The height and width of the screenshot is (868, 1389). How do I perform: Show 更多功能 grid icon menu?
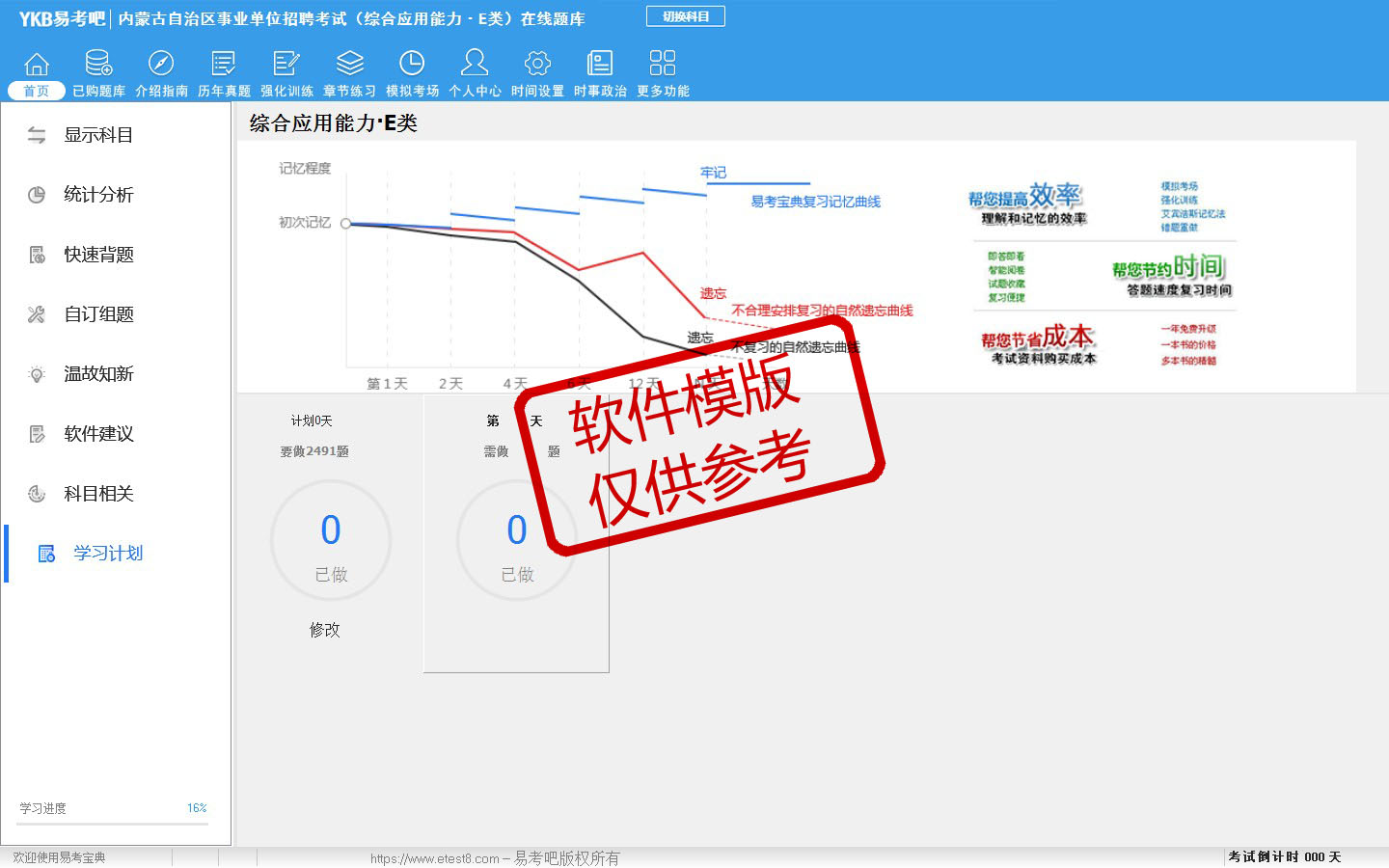pyautogui.click(x=663, y=65)
